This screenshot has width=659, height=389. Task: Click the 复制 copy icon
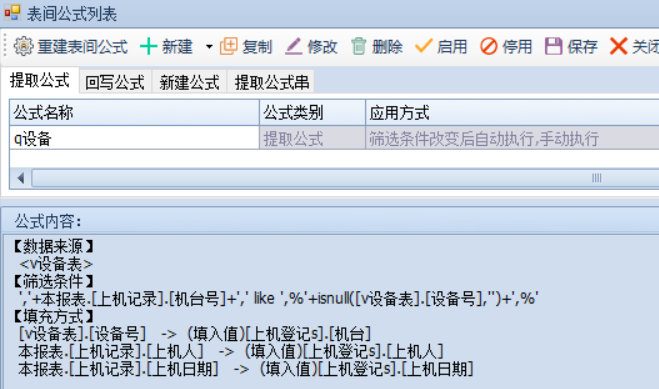pyautogui.click(x=229, y=46)
